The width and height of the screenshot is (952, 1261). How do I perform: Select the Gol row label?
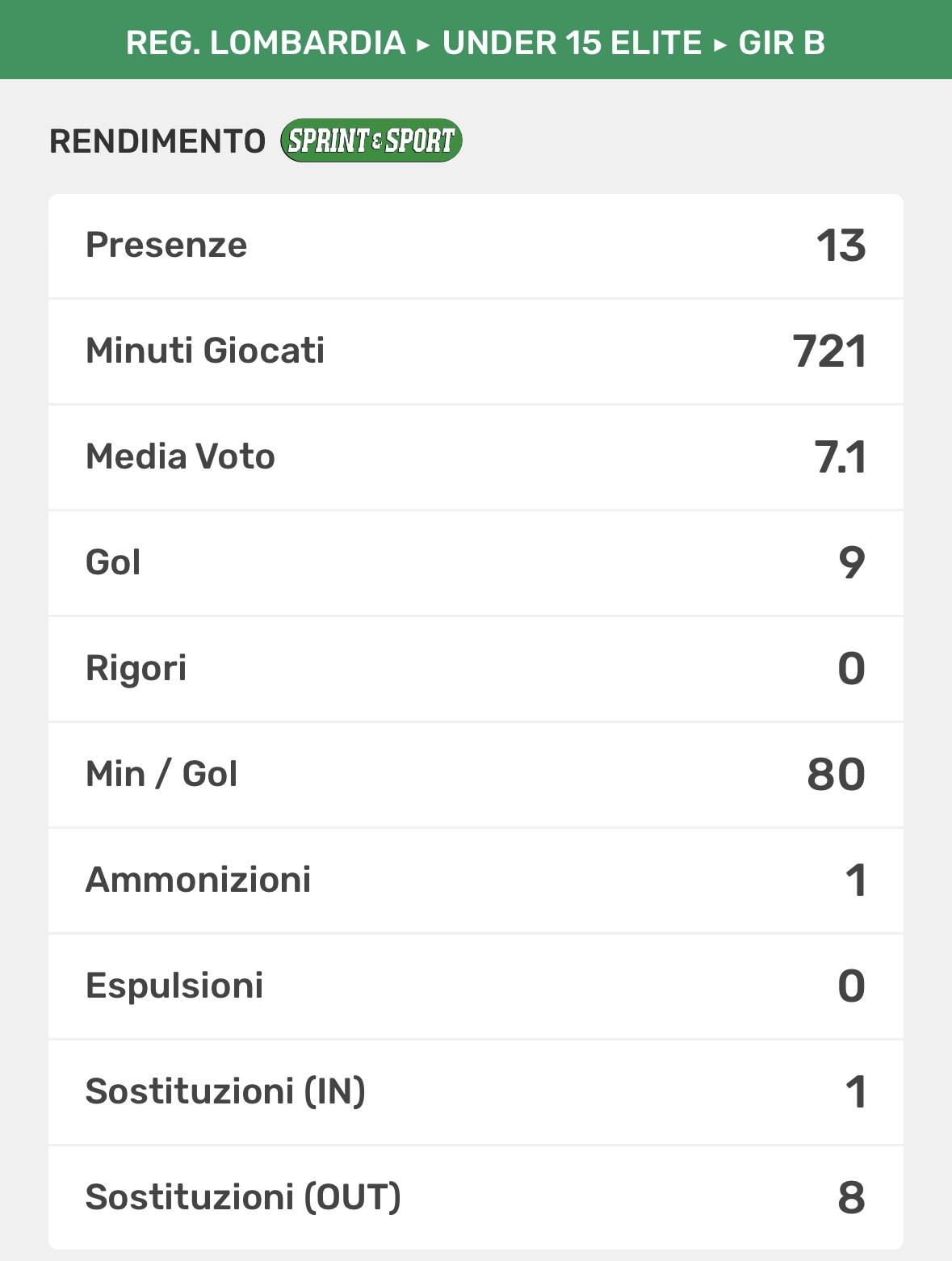tap(113, 562)
